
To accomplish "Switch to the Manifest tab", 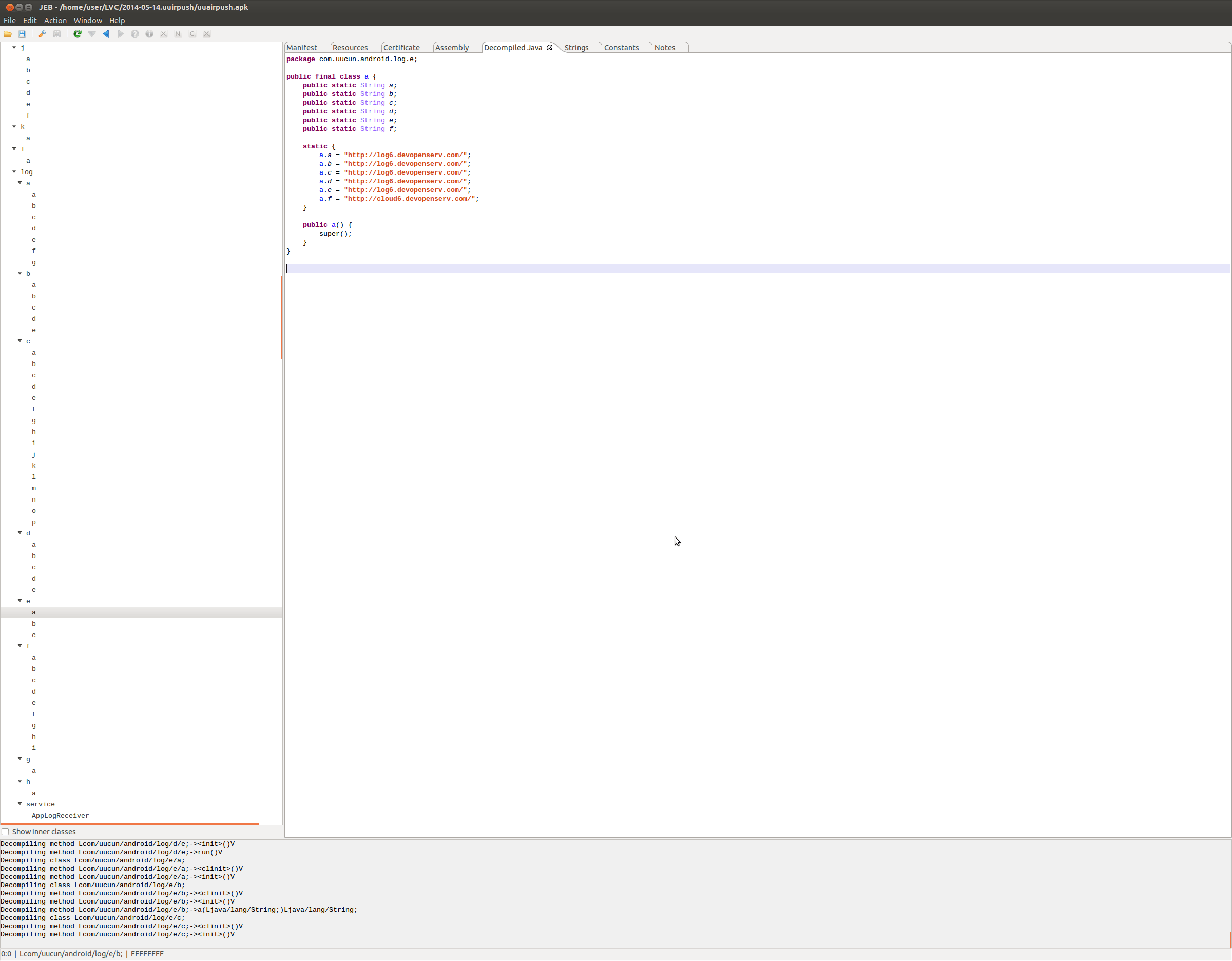I will pyautogui.click(x=302, y=48).
